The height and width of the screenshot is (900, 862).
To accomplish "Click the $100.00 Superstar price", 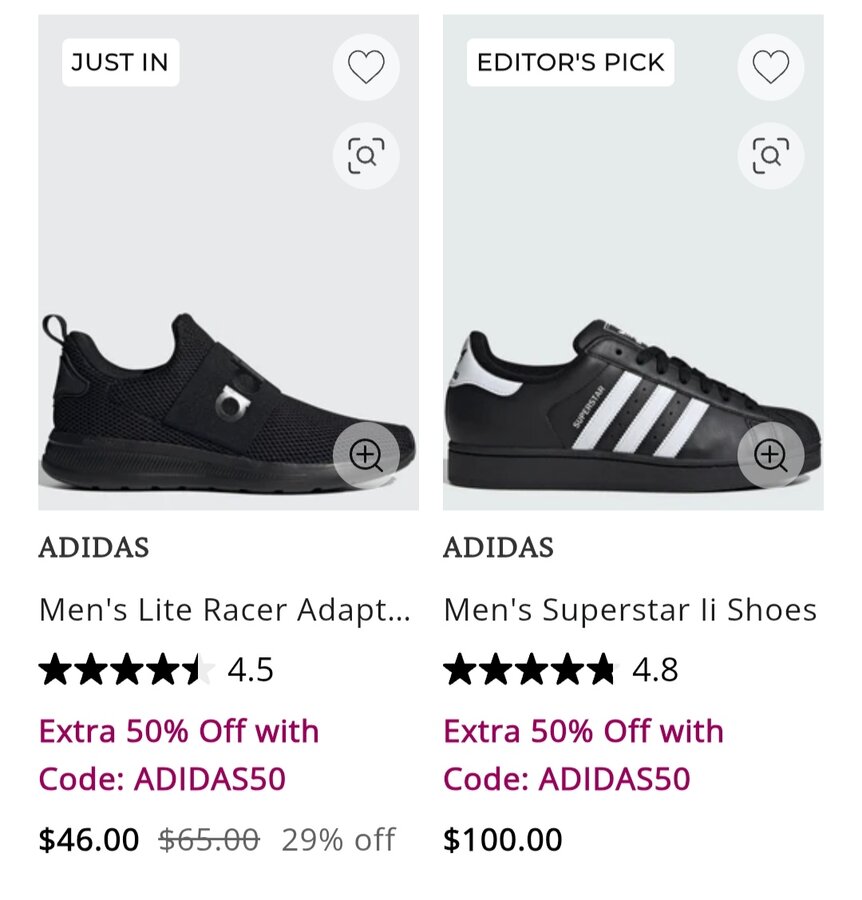I will [x=503, y=839].
